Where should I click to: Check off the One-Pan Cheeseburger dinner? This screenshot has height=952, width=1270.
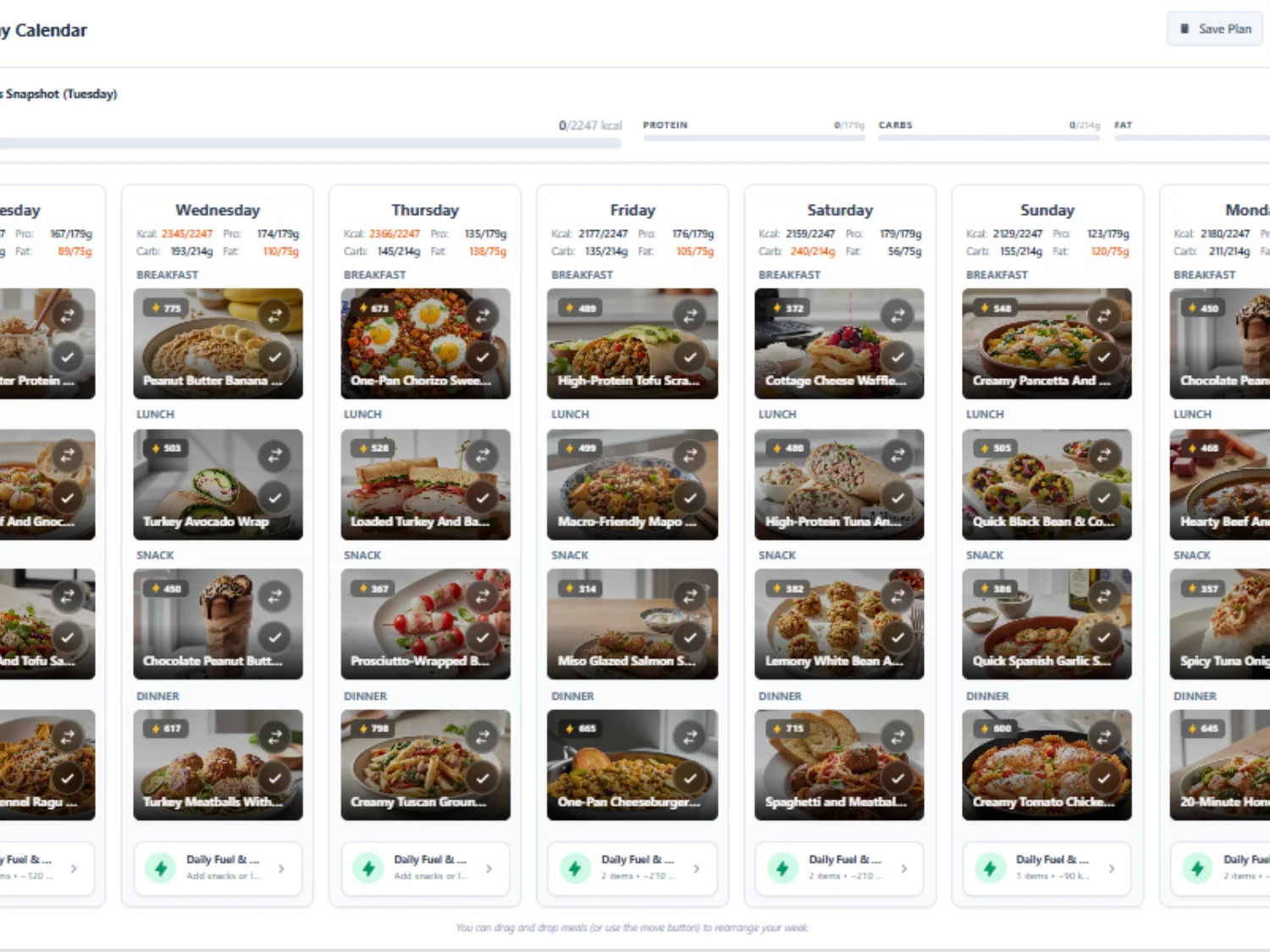point(690,777)
